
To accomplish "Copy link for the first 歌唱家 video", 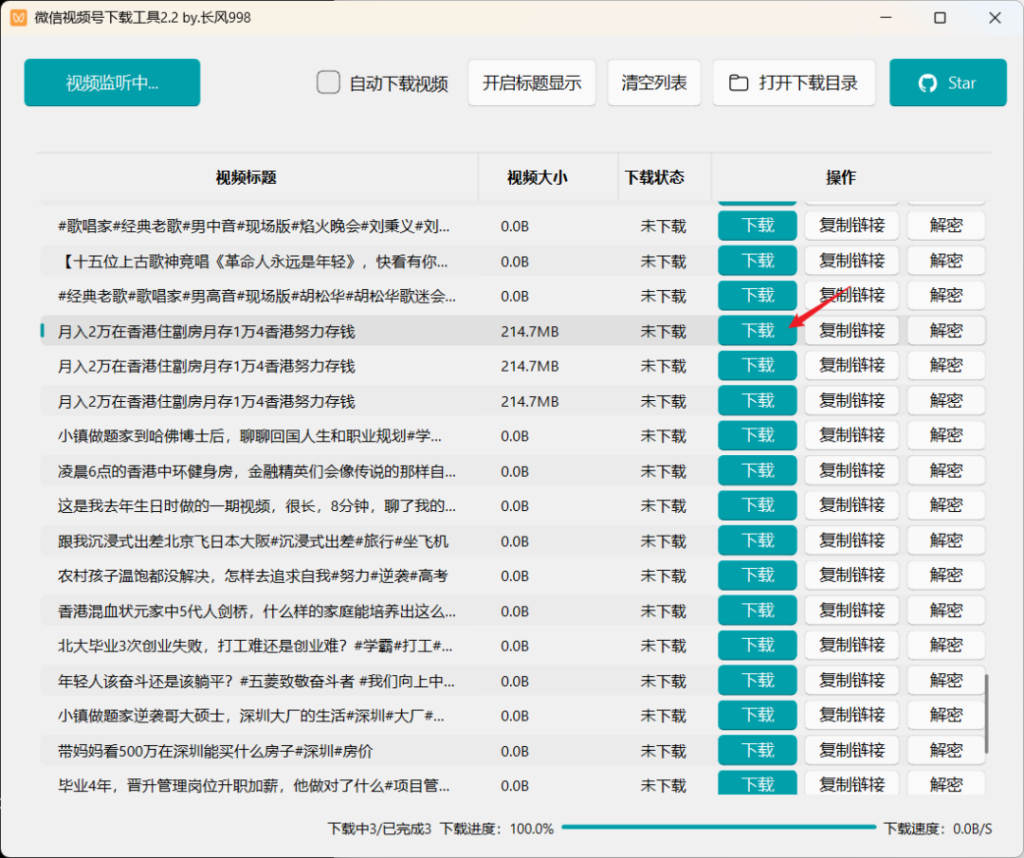I will [x=851, y=225].
